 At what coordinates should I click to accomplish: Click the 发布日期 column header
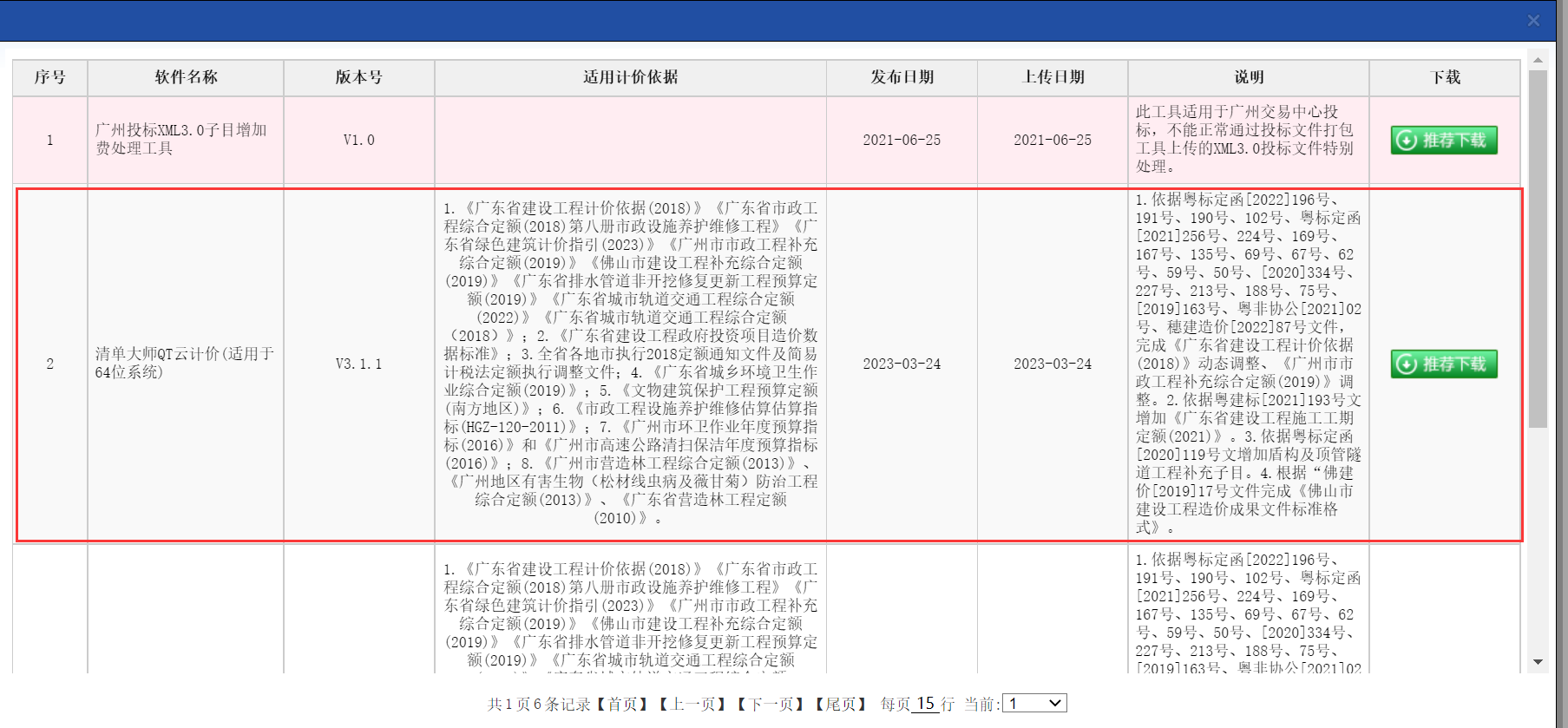coord(902,77)
